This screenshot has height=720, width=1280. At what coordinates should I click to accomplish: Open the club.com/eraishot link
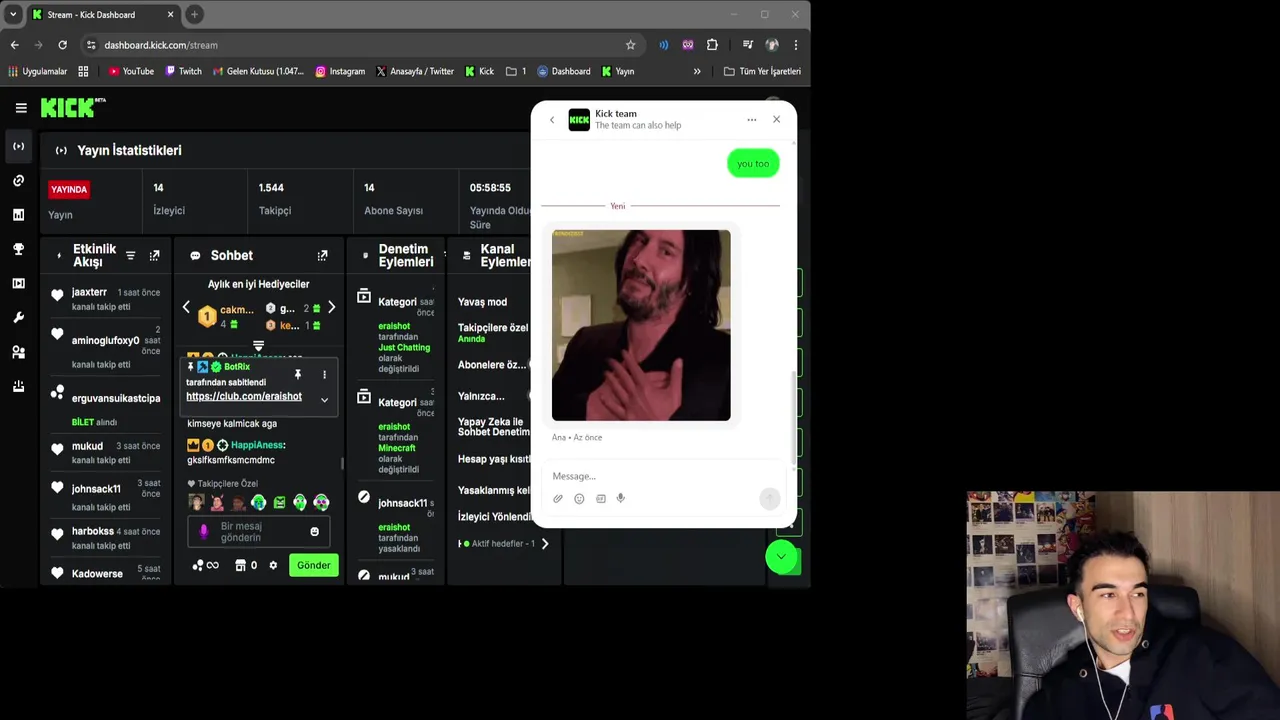click(x=244, y=397)
